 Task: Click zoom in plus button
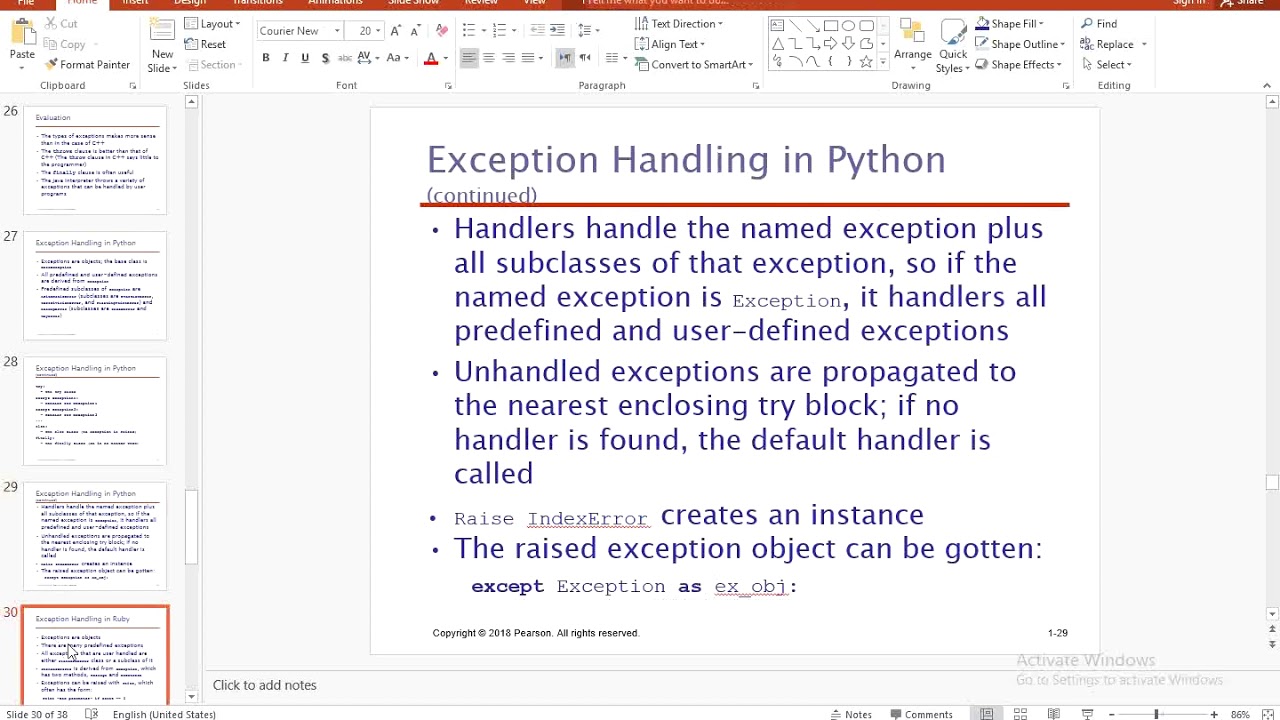pos(1214,714)
